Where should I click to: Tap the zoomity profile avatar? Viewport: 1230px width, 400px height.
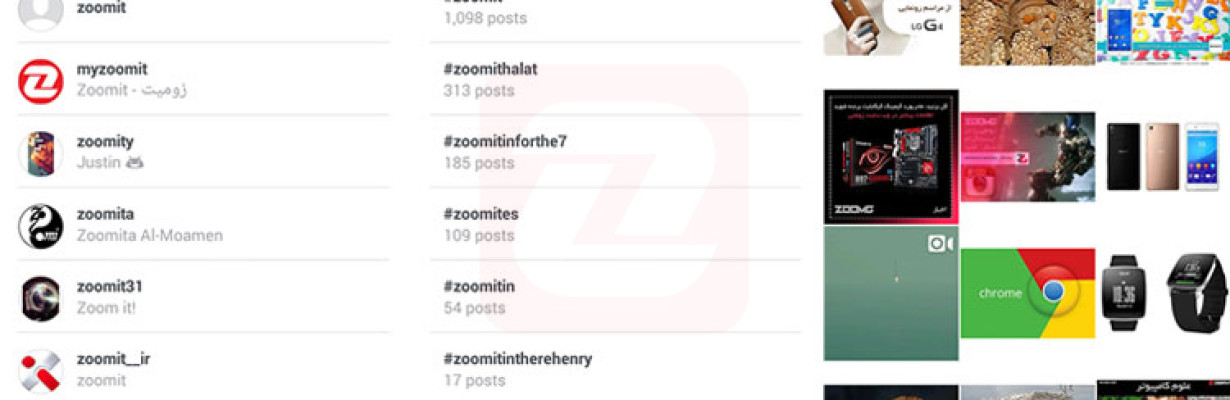pyautogui.click(x=41, y=154)
